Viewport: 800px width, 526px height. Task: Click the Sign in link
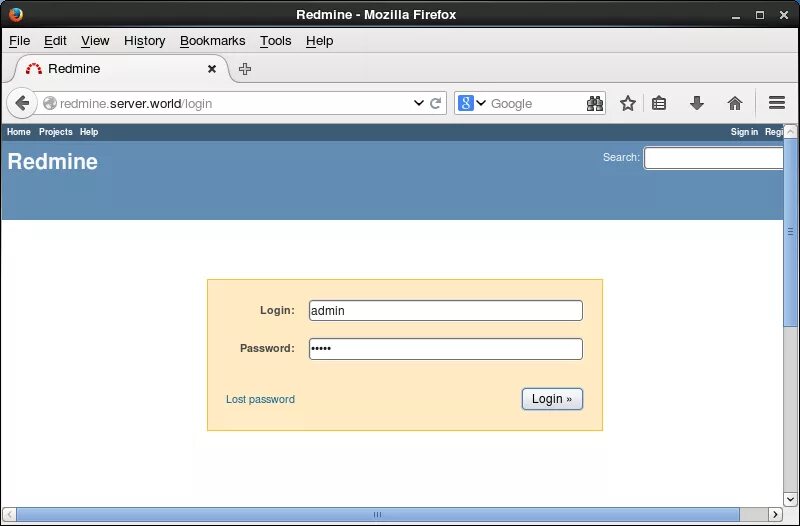tap(744, 132)
